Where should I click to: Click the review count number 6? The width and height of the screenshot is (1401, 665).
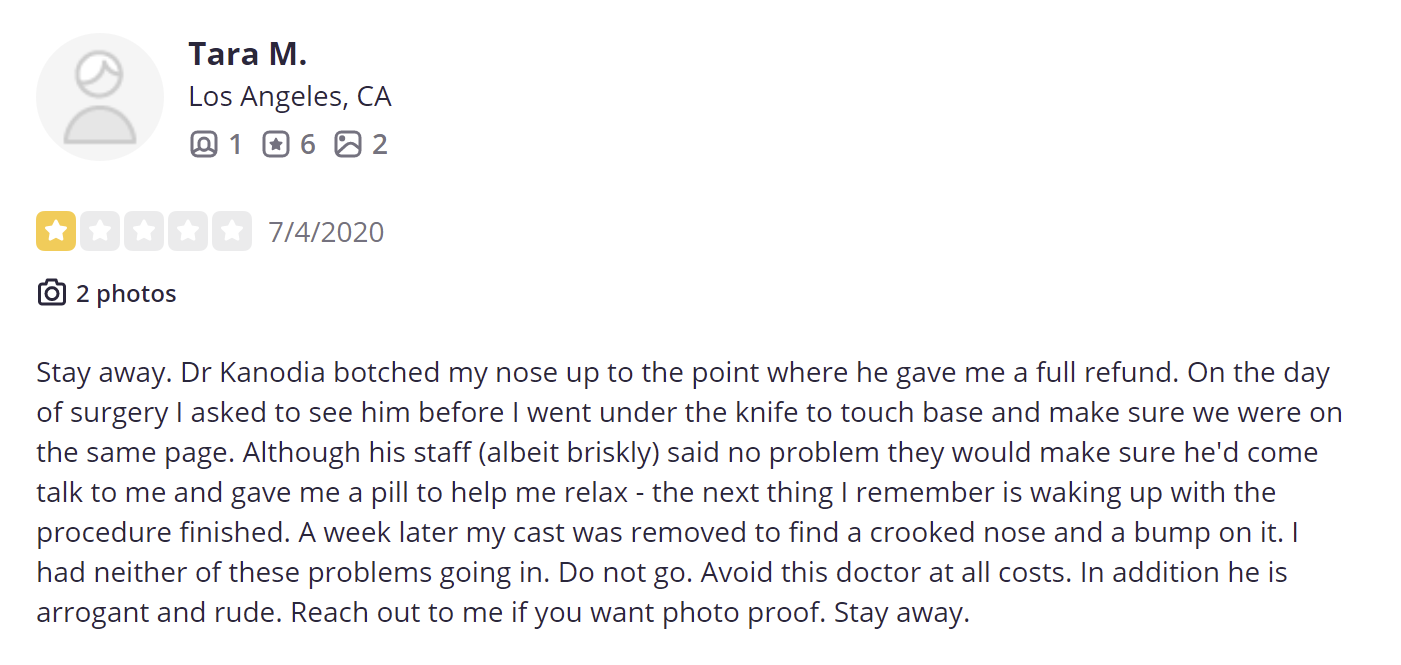pos(307,145)
